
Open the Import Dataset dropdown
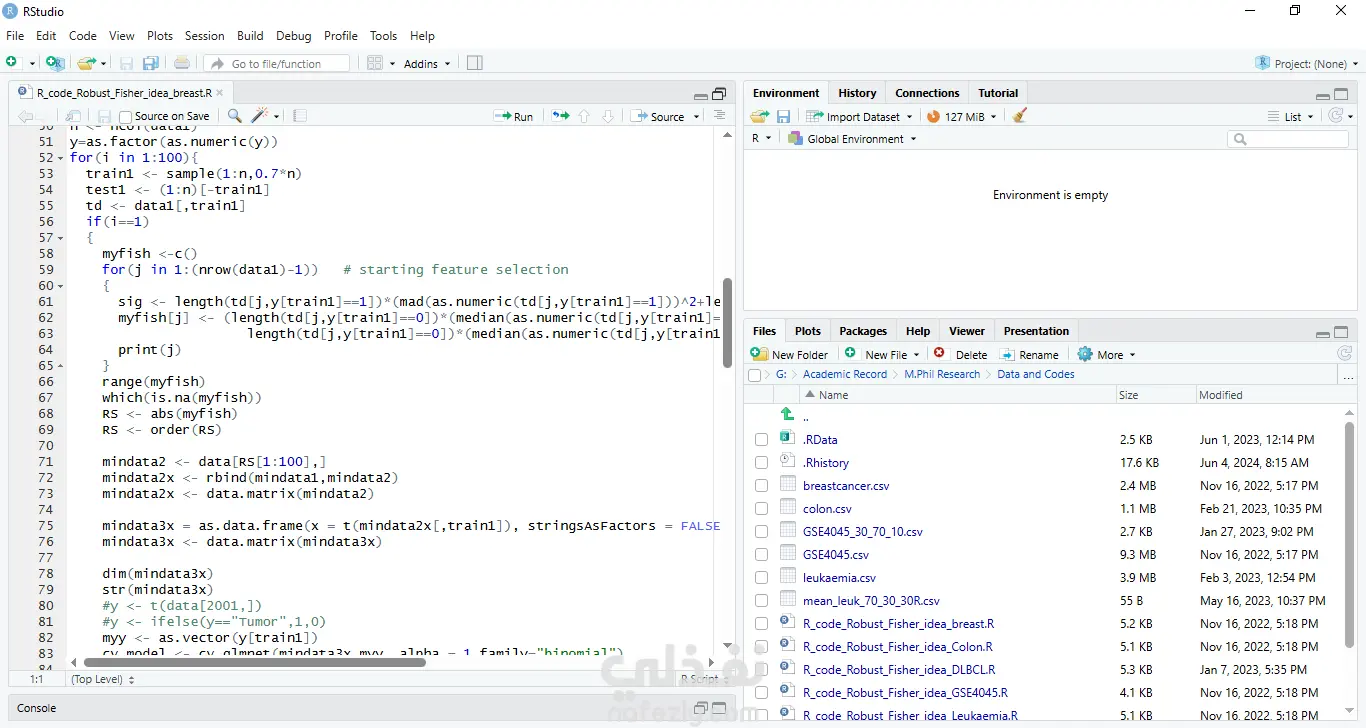860,116
